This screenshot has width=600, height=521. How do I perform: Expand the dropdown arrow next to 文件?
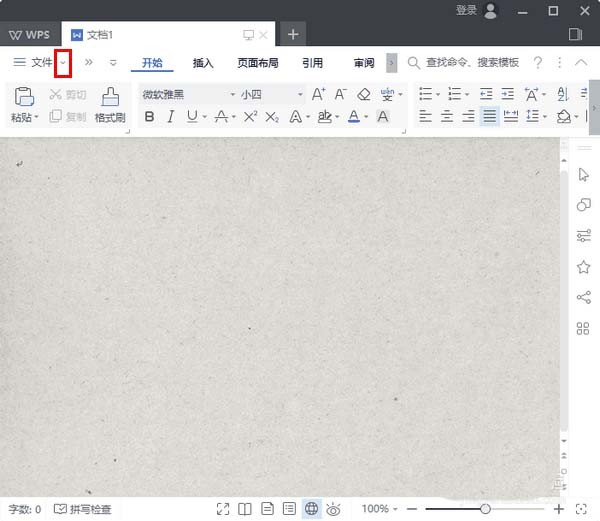tap(63, 63)
